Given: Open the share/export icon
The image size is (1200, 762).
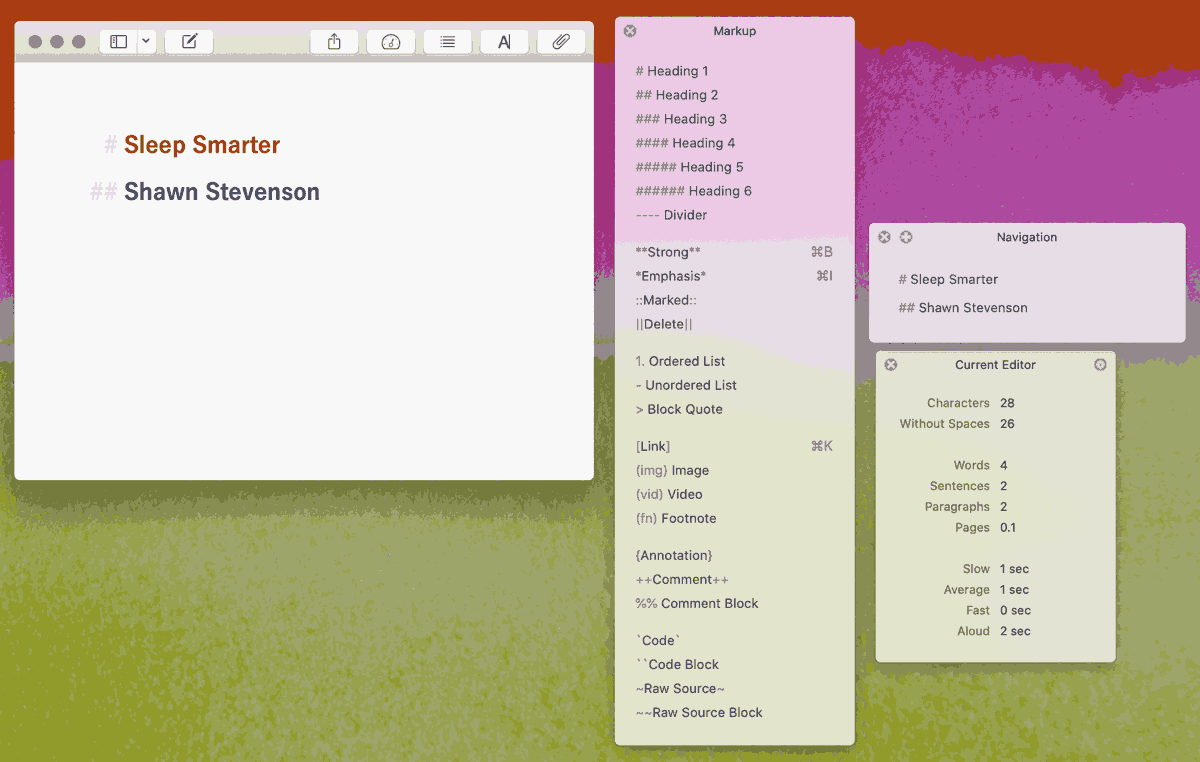Looking at the screenshot, I should click(334, 42).
